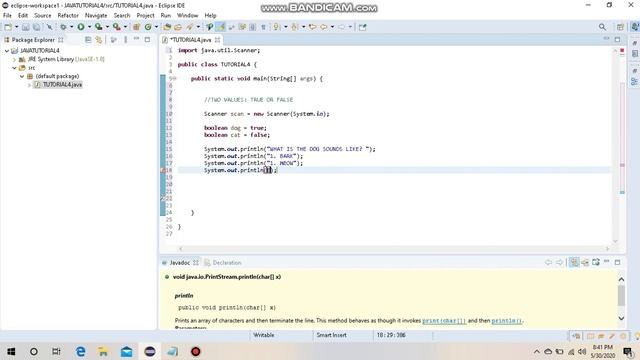The width and height of the screenshot is (640, 360).
Task: Open Package Explorer View Menu icon
Action: (x=125, y=40)
